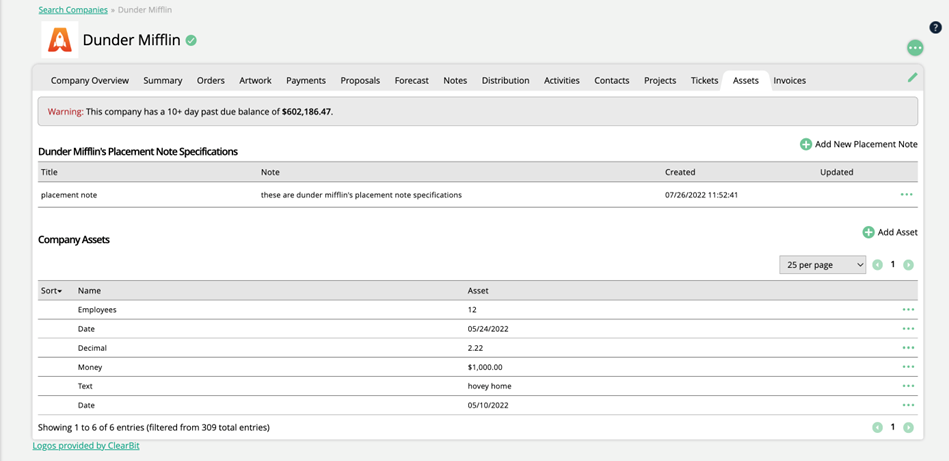The image size is (949, 461).
Task: Go to previous page using bottom arrow
Action: click(x=878, y=428)
